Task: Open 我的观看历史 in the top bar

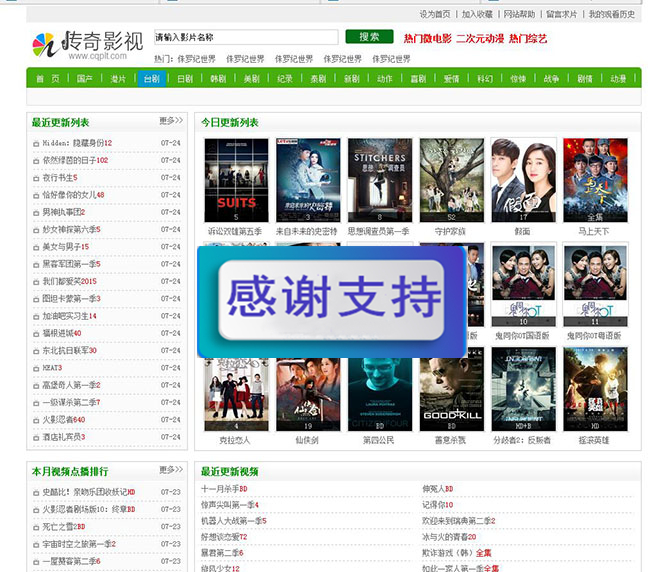Action: click(x=612, y=15)
